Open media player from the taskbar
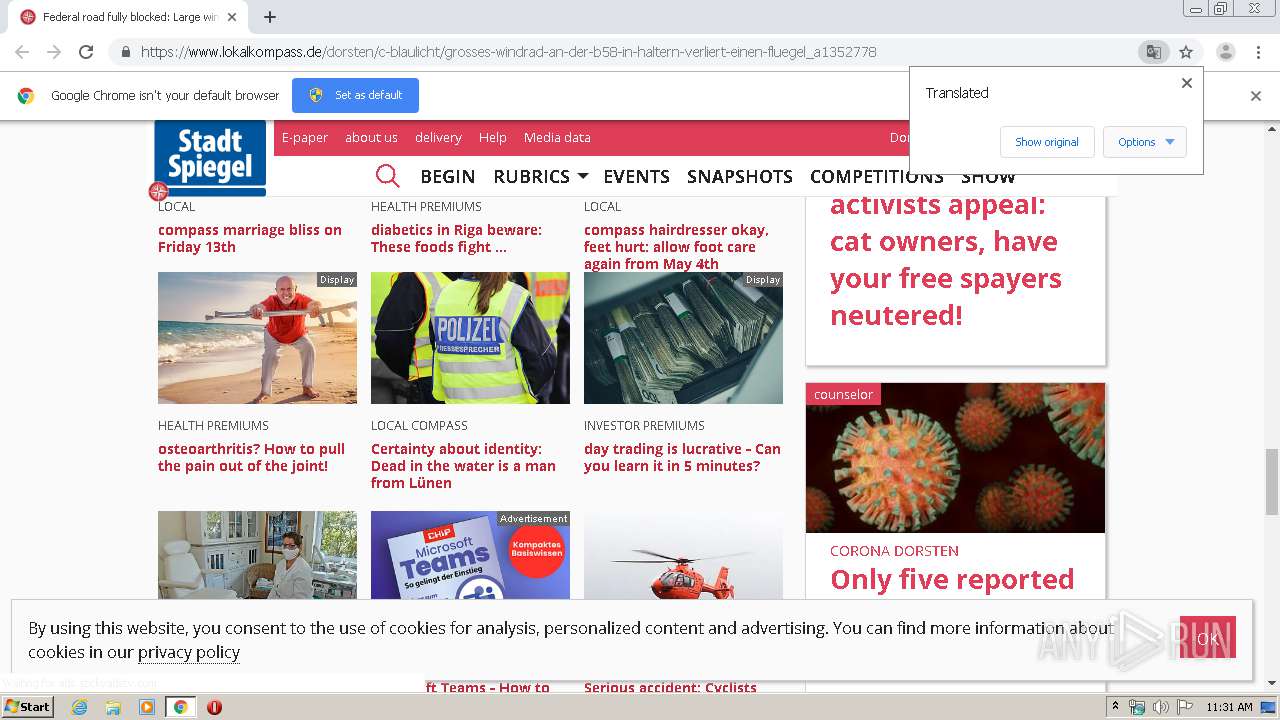This screenshot has width=1280, height=720. [x=147, y=707]
